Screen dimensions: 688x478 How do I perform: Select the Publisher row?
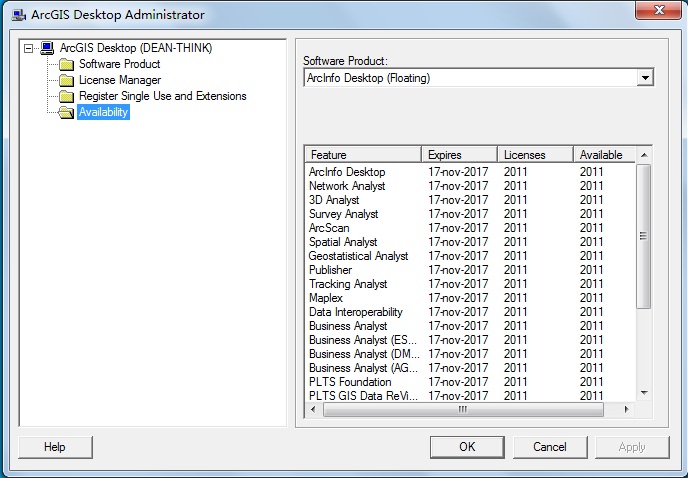click(470, 270)
